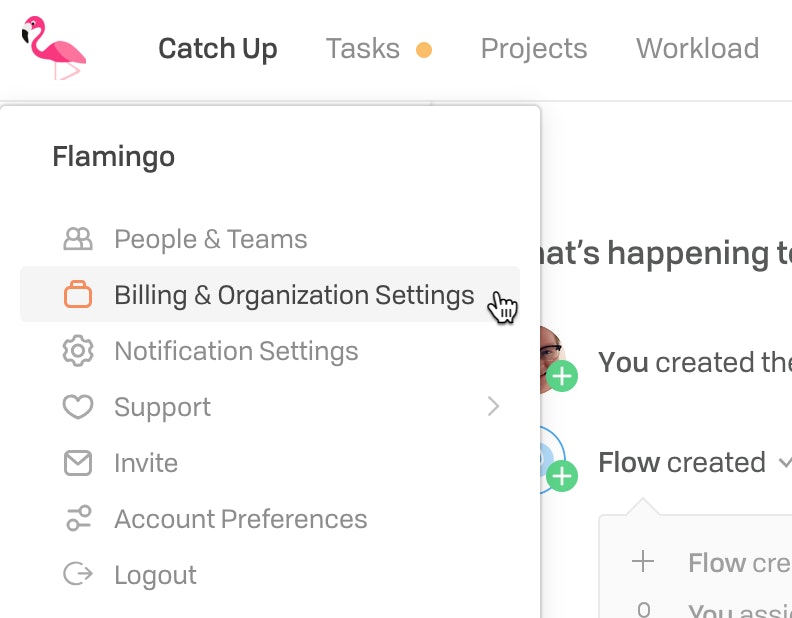792x618 pixels.
Task: Open the Projects tab
Action: (x=534, y=49)
